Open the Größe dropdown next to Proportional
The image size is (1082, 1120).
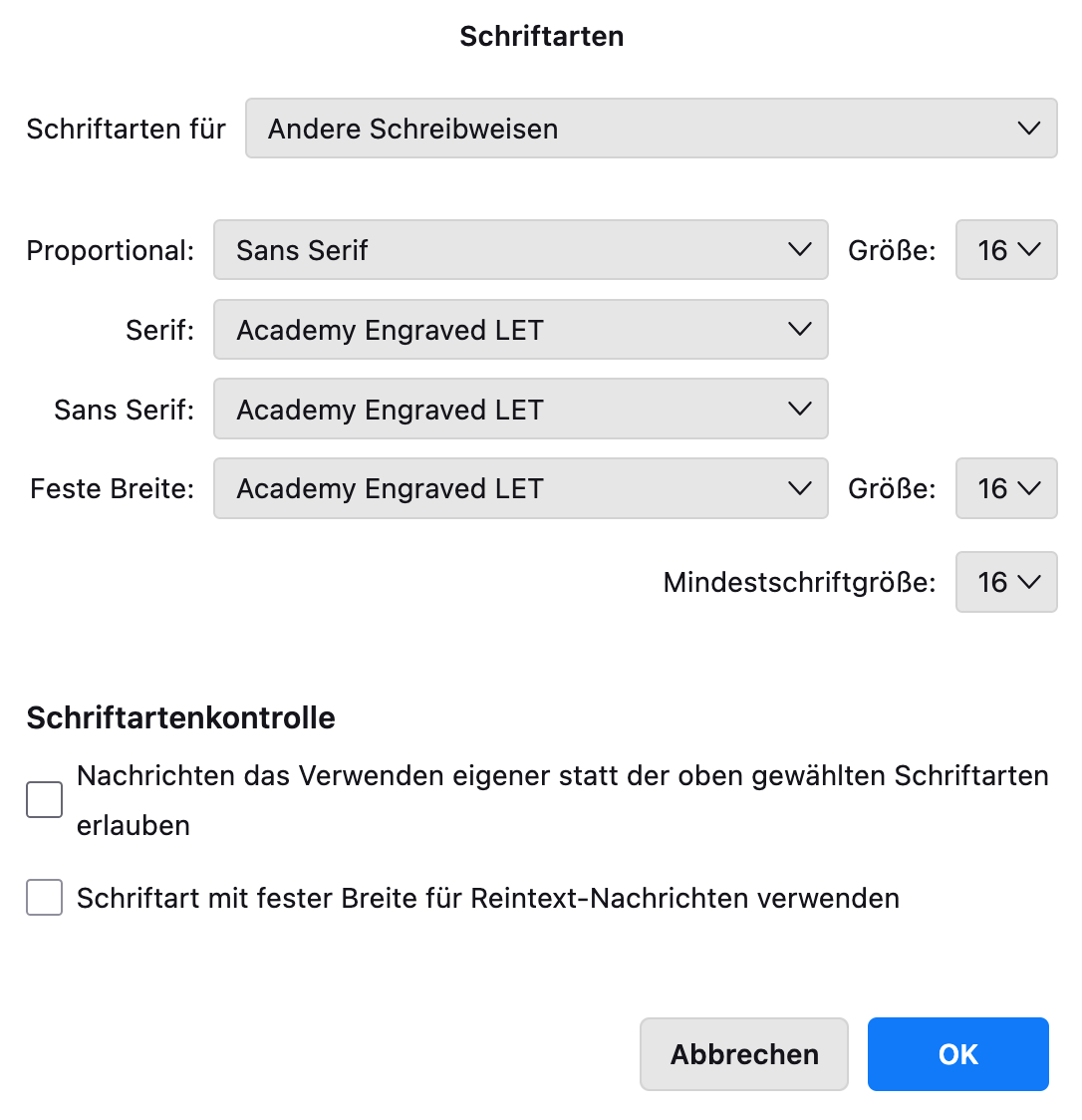(1006, 250)
